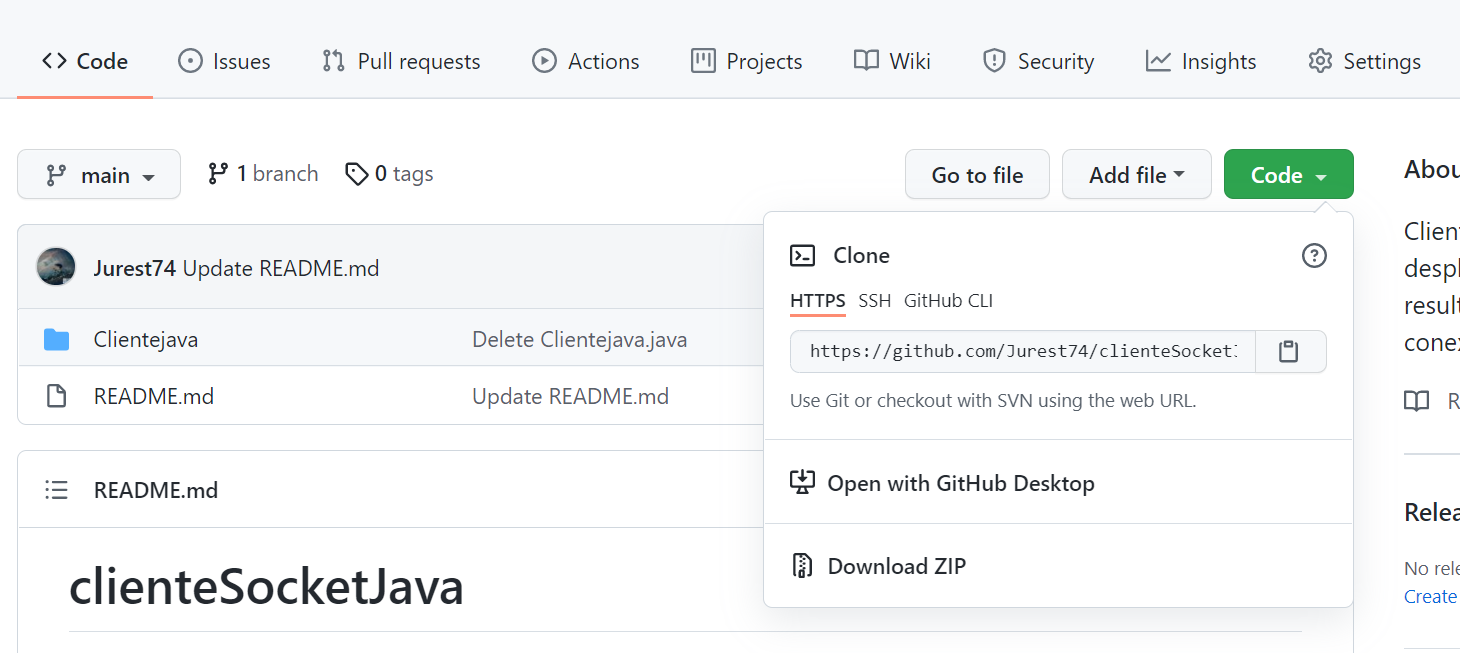Copy the clone URL with clipboard icon
The height and width of the screenshot is (653, 1460).
(x=1290, y=352)
